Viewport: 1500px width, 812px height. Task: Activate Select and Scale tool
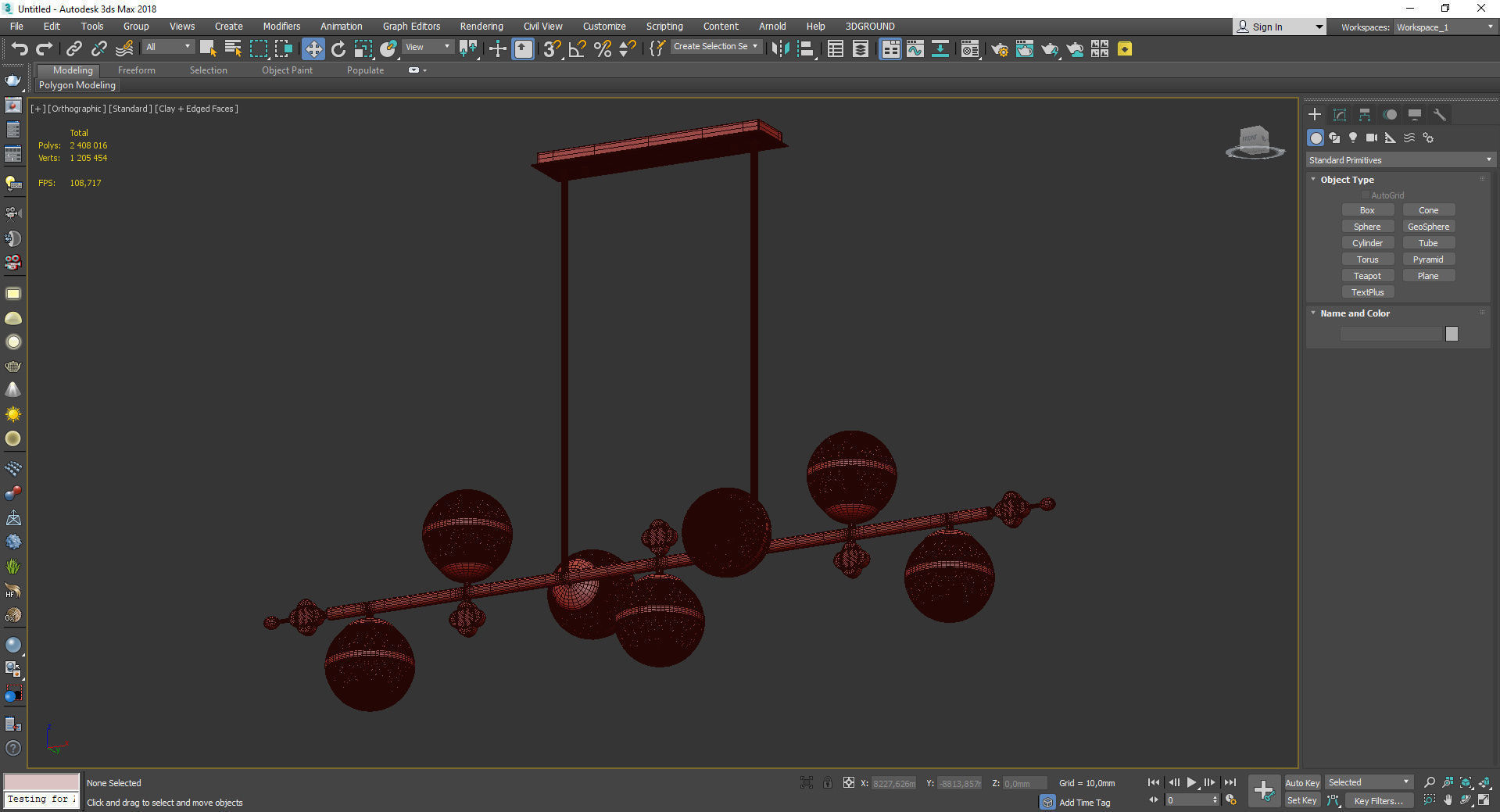click(363, 48)
